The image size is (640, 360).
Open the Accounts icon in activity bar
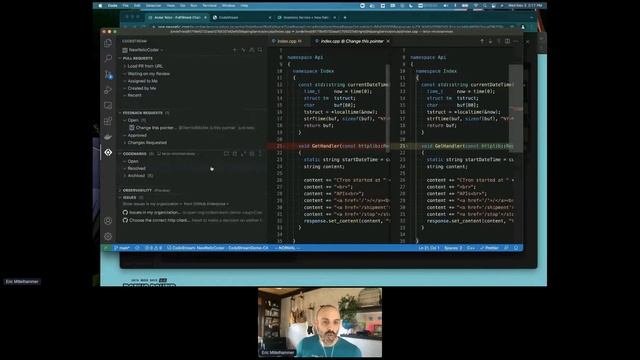108,221
